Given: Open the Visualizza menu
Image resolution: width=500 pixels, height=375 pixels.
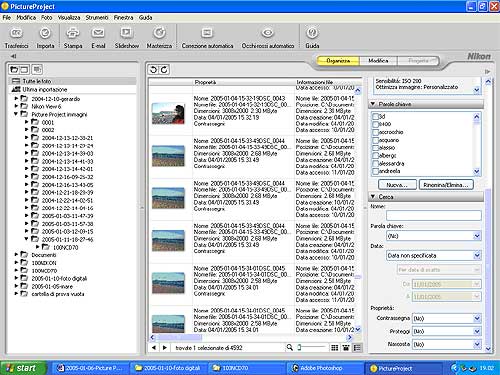Looking at the screenshot, I should point(69,17).
